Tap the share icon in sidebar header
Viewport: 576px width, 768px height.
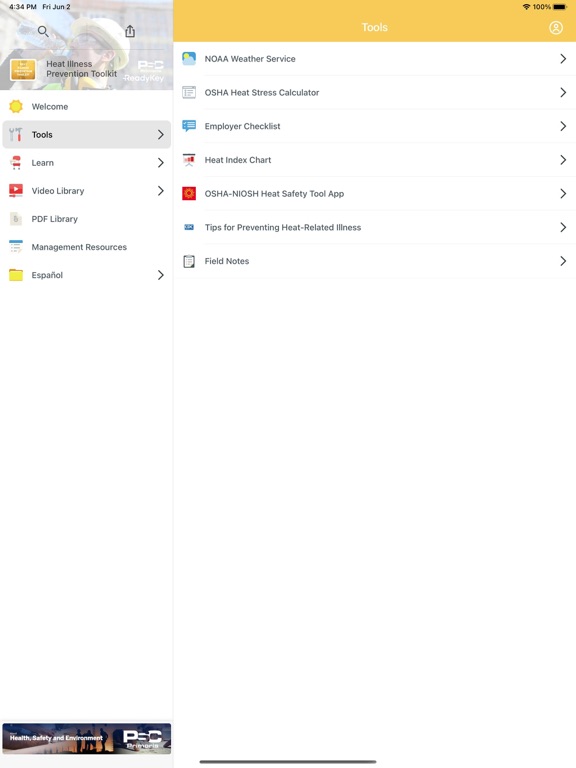[130, 31]
